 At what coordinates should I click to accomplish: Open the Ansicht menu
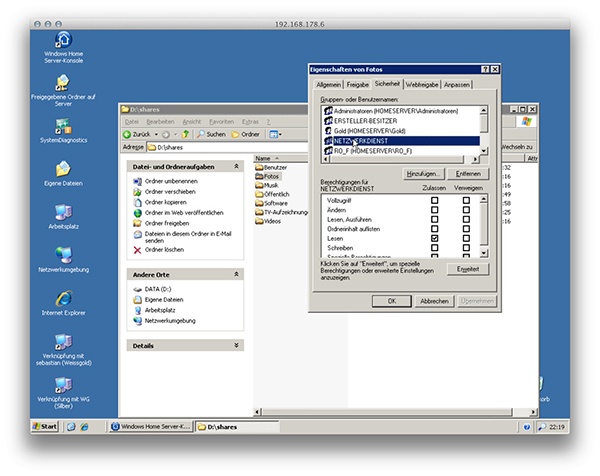point(193,121)
